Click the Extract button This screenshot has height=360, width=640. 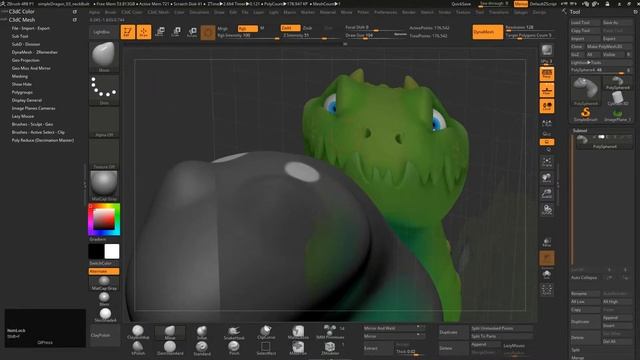click(x=378, y=348)
